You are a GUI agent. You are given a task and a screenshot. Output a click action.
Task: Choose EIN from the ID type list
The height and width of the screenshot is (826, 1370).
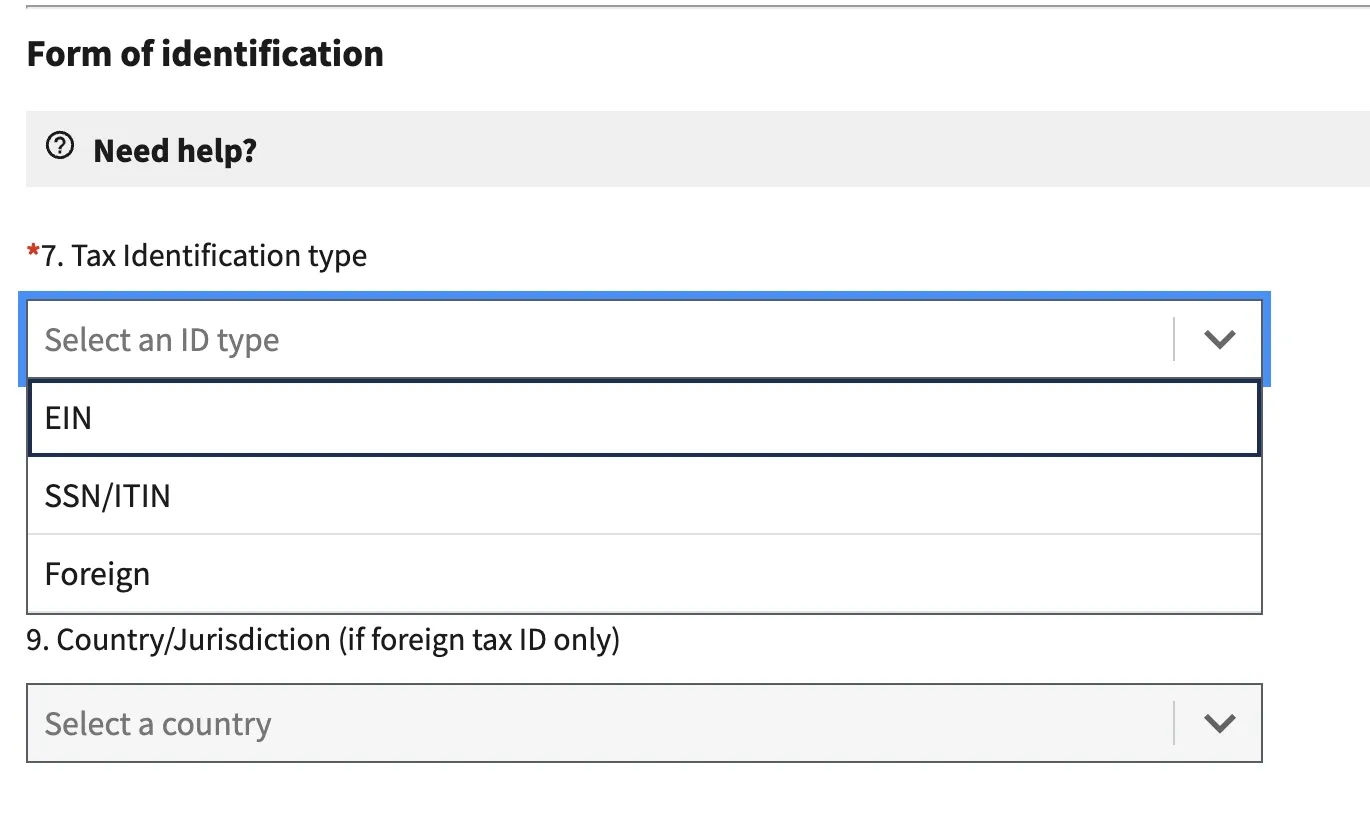(x=644, y=418)
